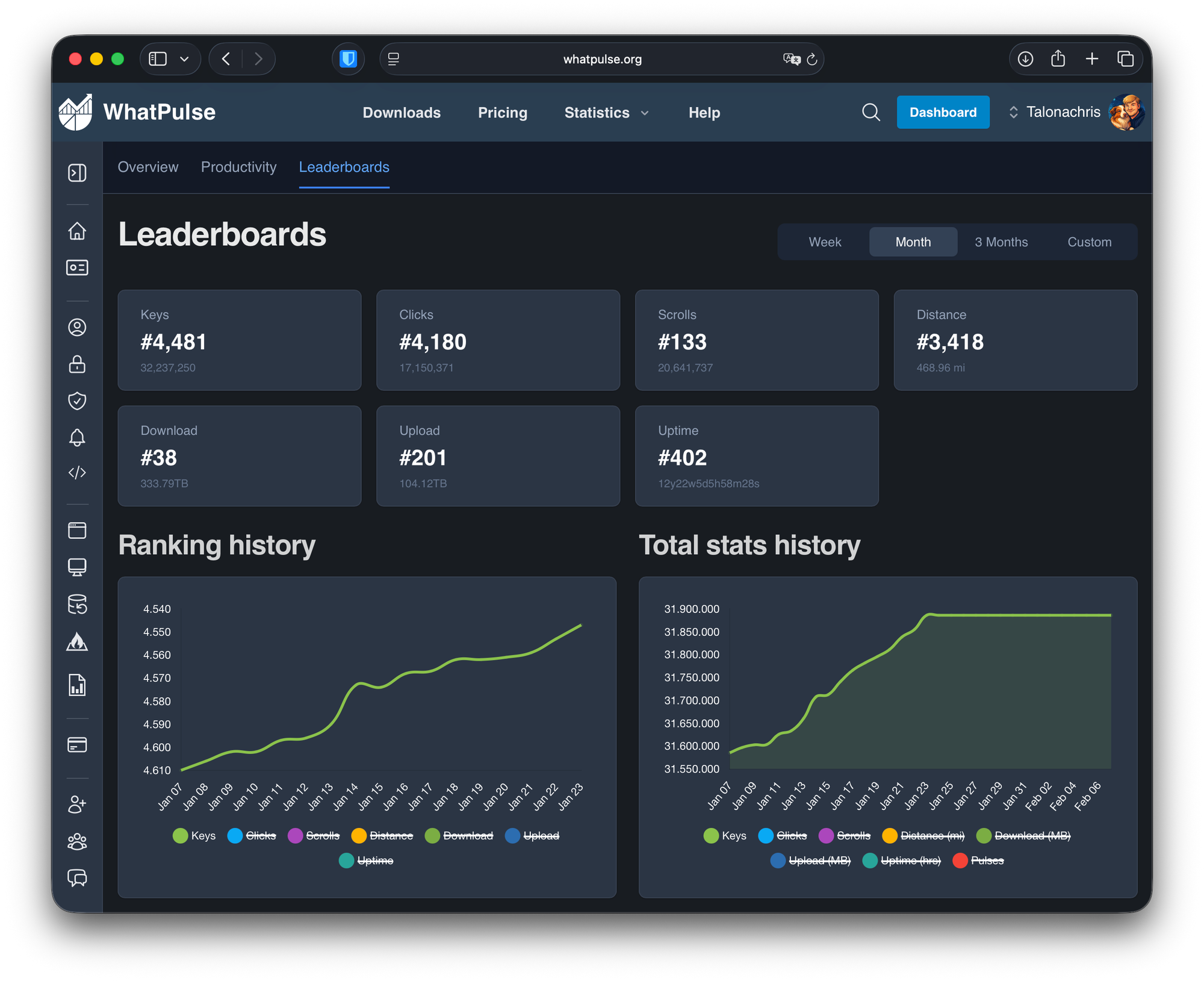Screen dimensions: 1204x981
Task: Click the search magnifier icon
Action: 870,112
